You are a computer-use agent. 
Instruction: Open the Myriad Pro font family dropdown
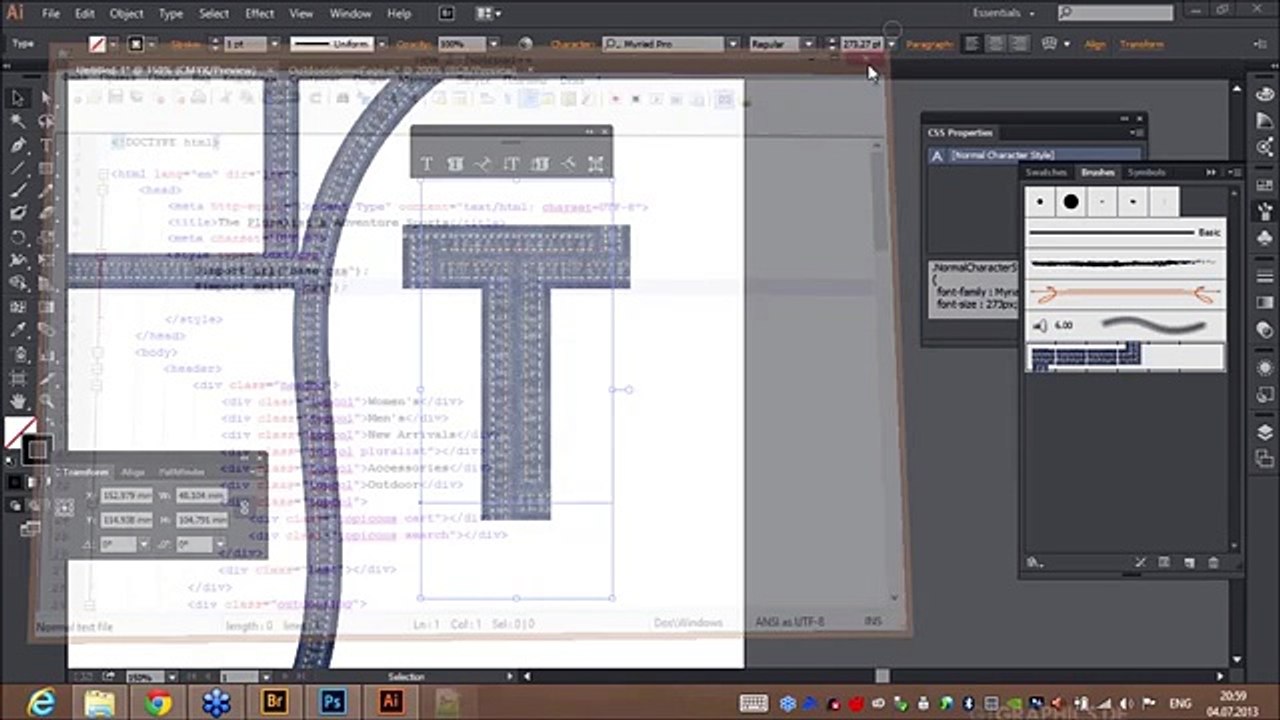(732, 44)
